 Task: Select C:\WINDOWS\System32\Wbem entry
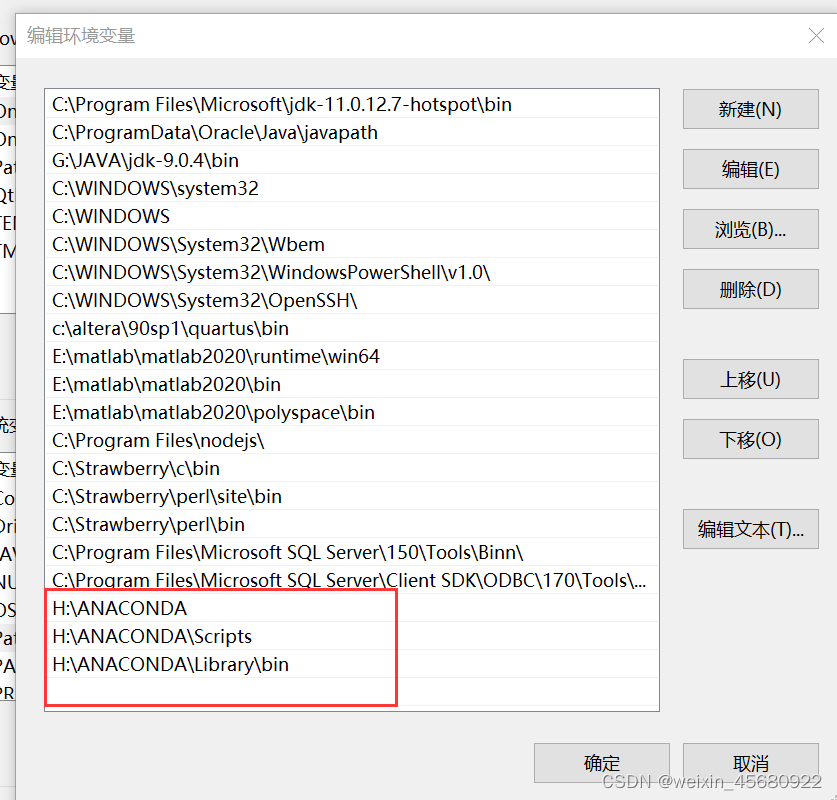[x=352, y=244]
